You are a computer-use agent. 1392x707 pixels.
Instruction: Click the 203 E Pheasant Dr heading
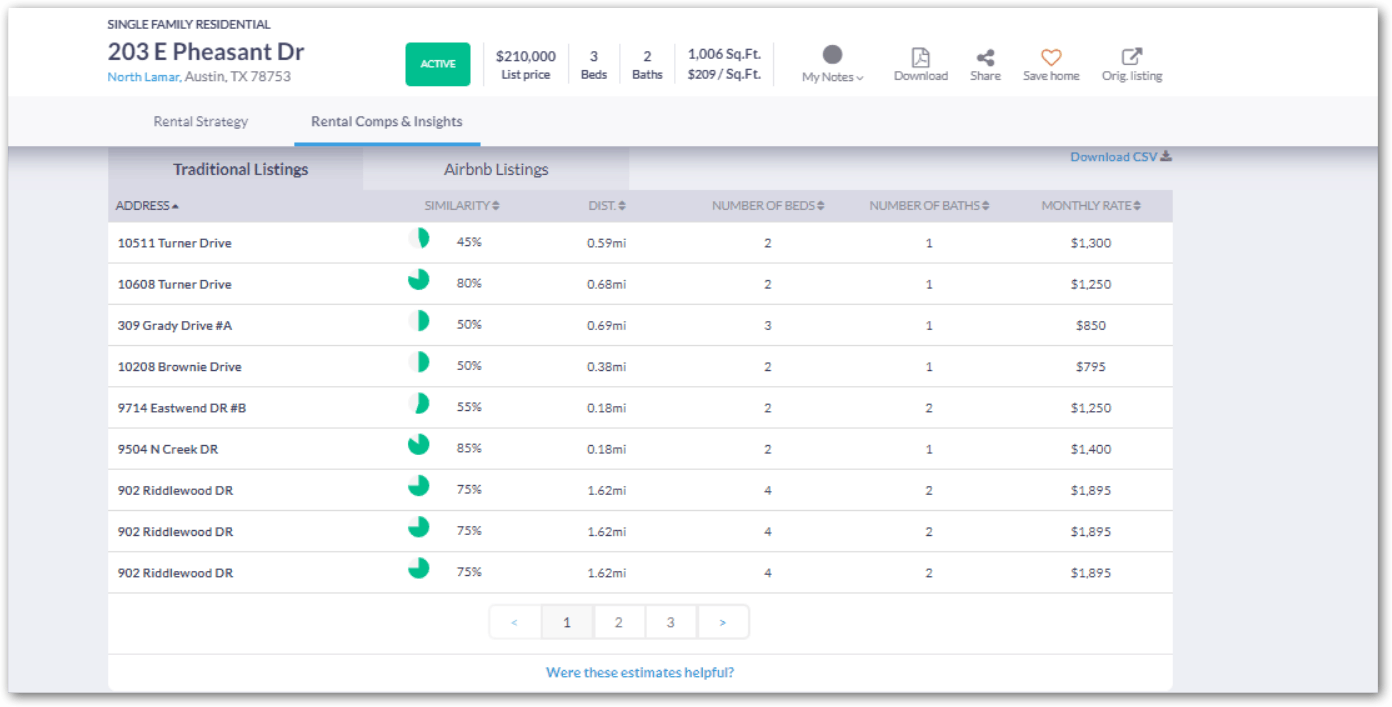(x=206, y=52)
